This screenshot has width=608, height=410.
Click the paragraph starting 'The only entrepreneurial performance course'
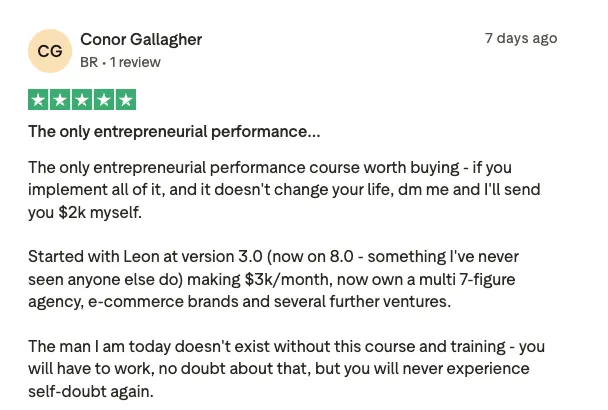[284, 190]
